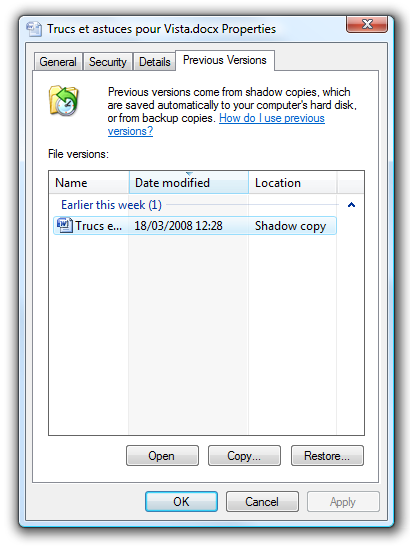410x547 pixels.
Task: Select the Previous Versions tab
Action: click(x=225, y=60)
